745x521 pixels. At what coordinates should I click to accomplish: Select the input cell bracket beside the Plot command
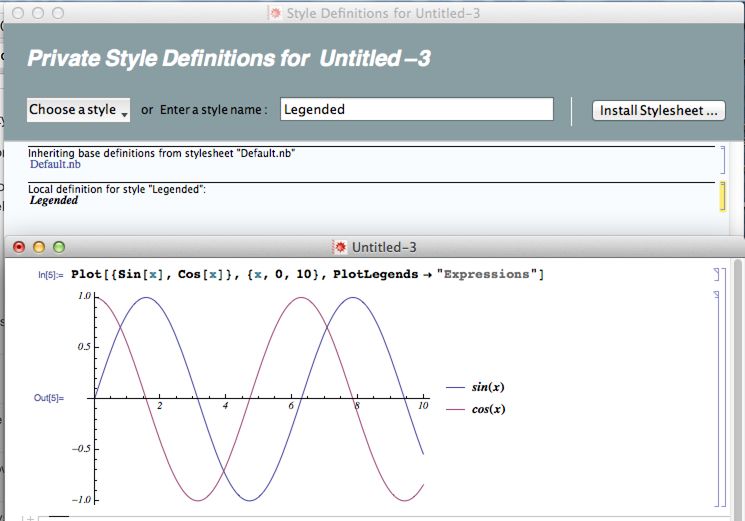click(717, 275)
